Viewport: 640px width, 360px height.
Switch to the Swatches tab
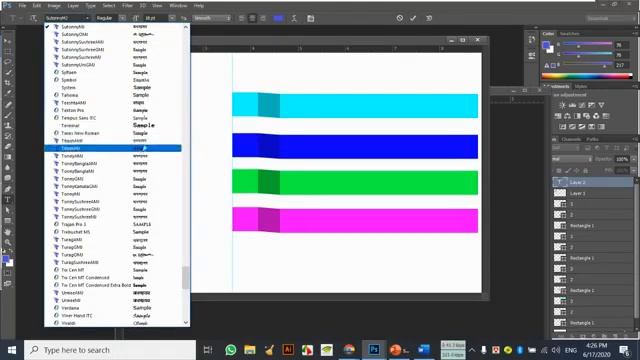(x=569, y=34)
